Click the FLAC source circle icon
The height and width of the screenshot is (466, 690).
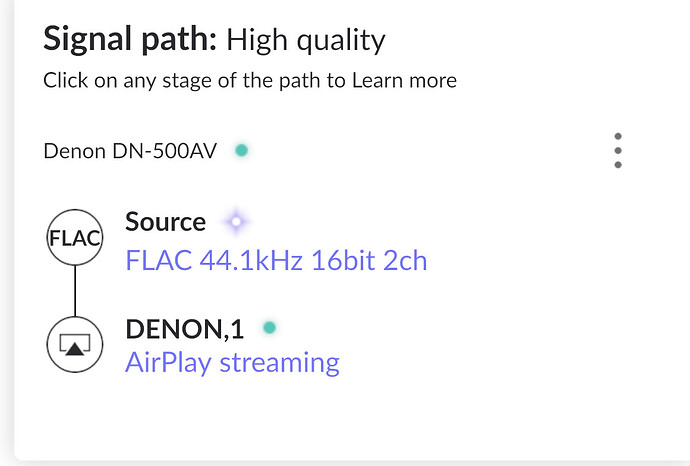click(75, 238)
